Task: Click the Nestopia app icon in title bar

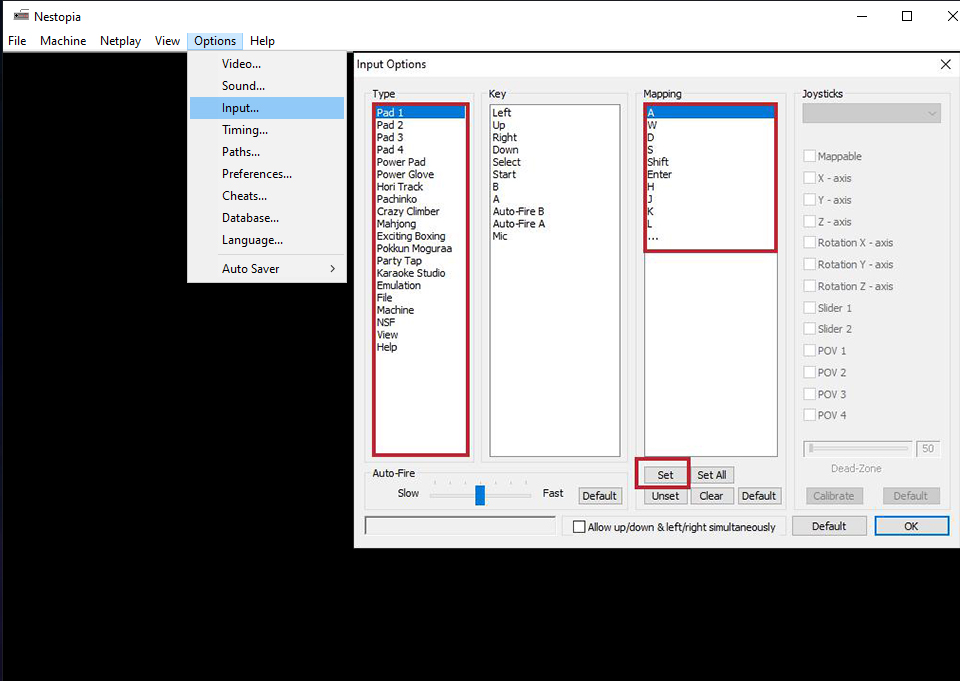Action: pos(21,15)
